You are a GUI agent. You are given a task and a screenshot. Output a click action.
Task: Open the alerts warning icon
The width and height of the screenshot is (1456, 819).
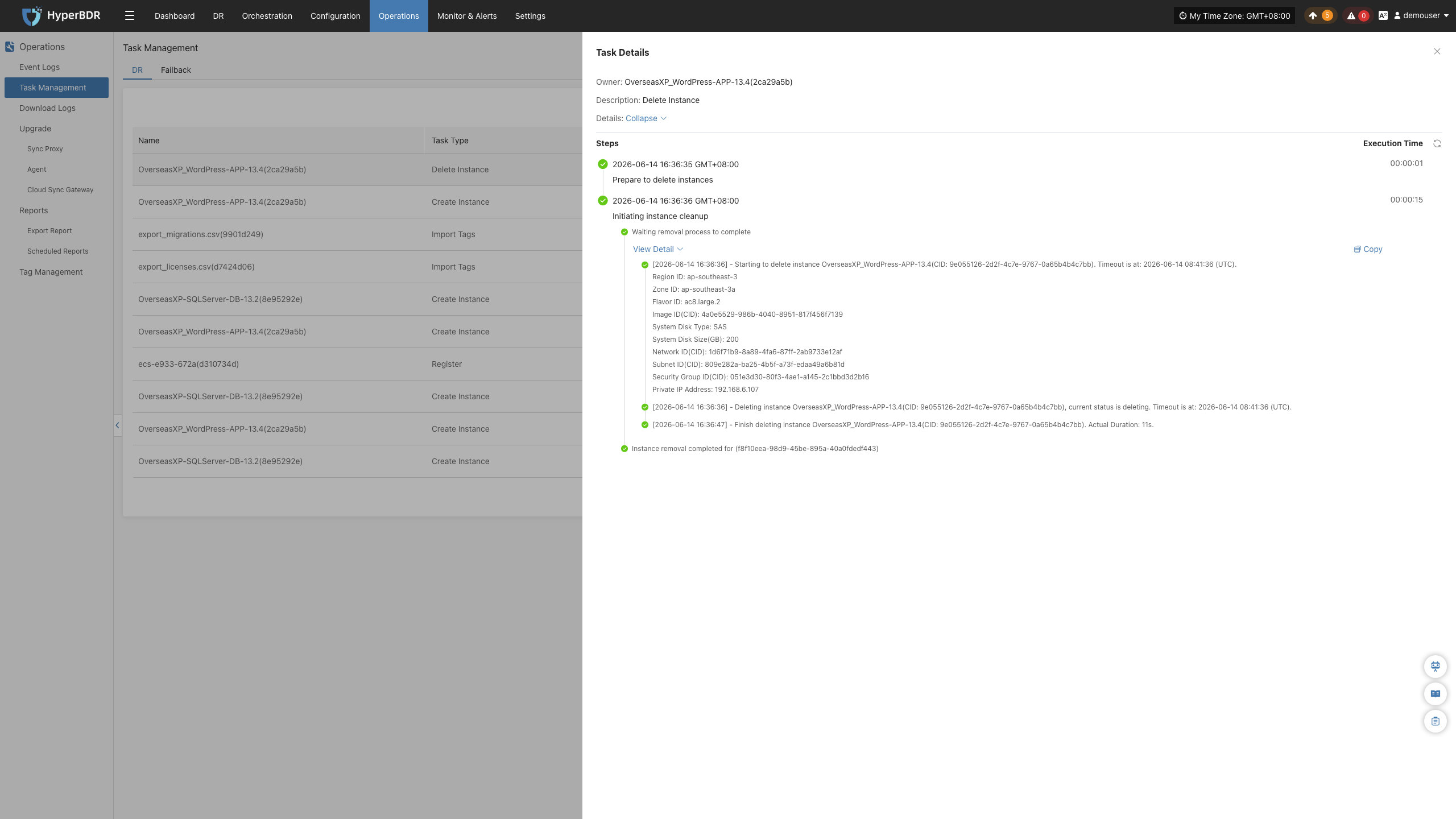[1351, 15]
